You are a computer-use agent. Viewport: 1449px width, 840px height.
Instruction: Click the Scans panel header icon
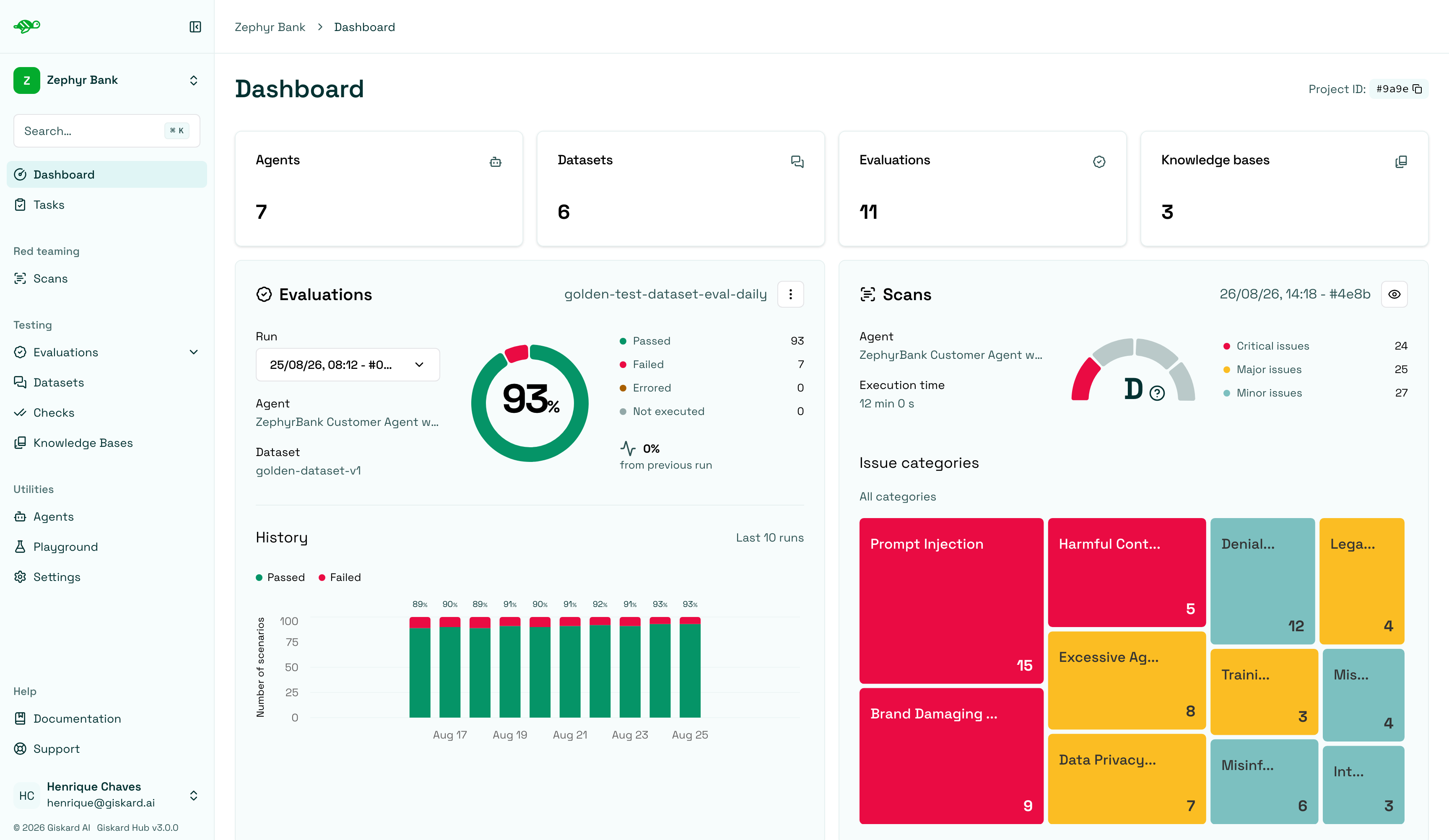867,294
